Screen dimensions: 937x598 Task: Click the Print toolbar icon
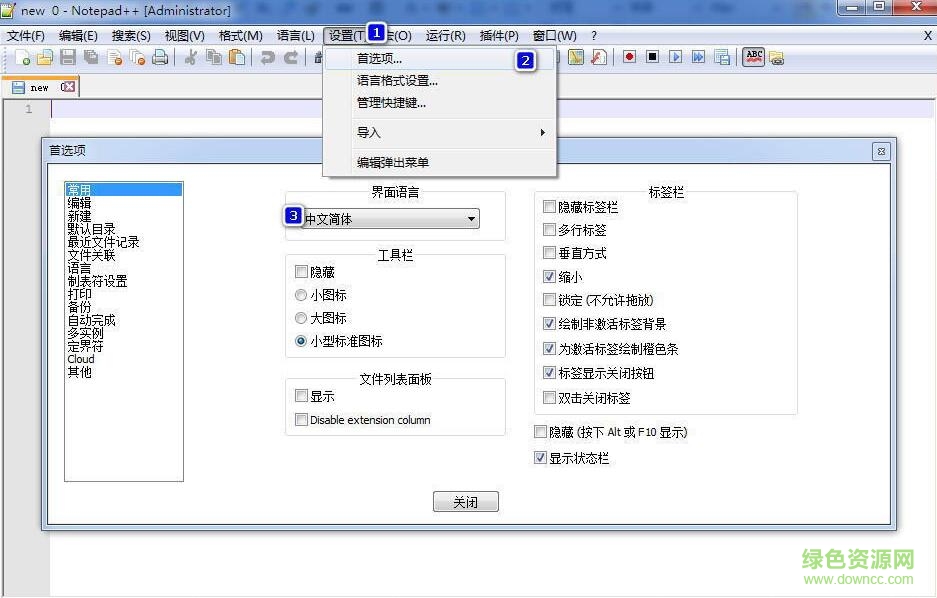point(160,58)
